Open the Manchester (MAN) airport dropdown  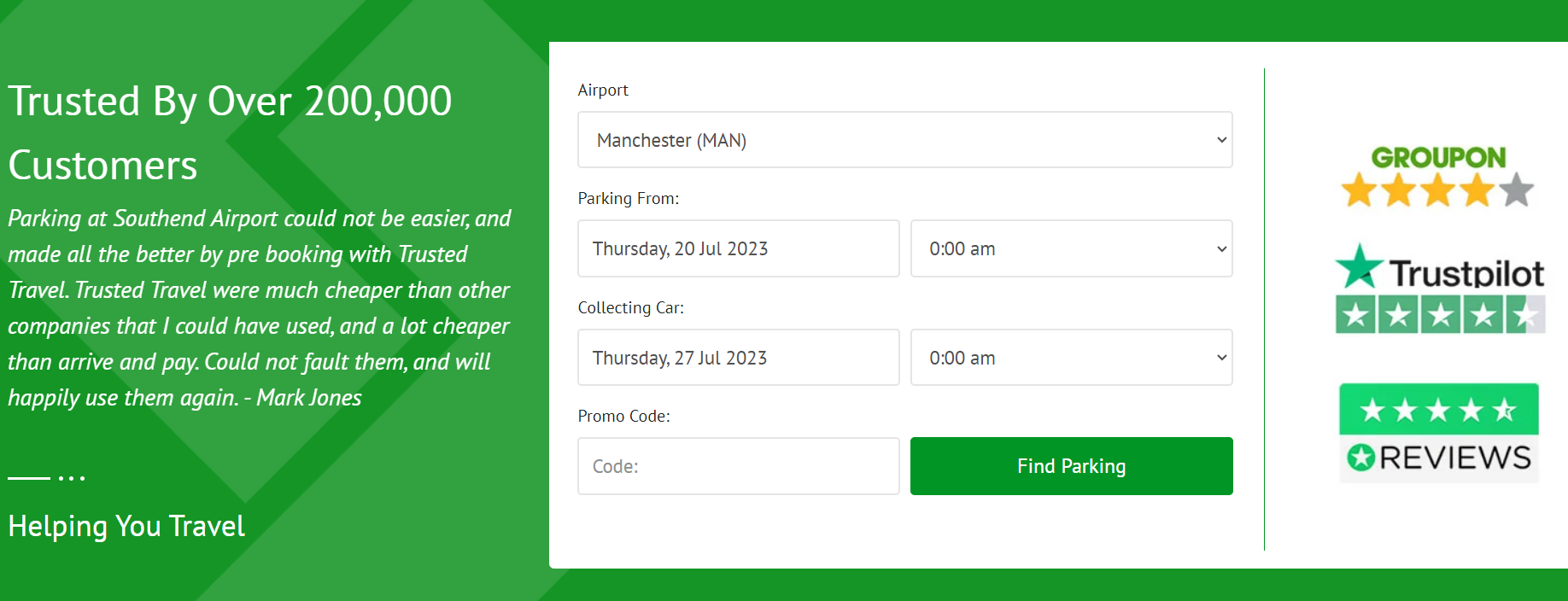(x=905, y=140)
